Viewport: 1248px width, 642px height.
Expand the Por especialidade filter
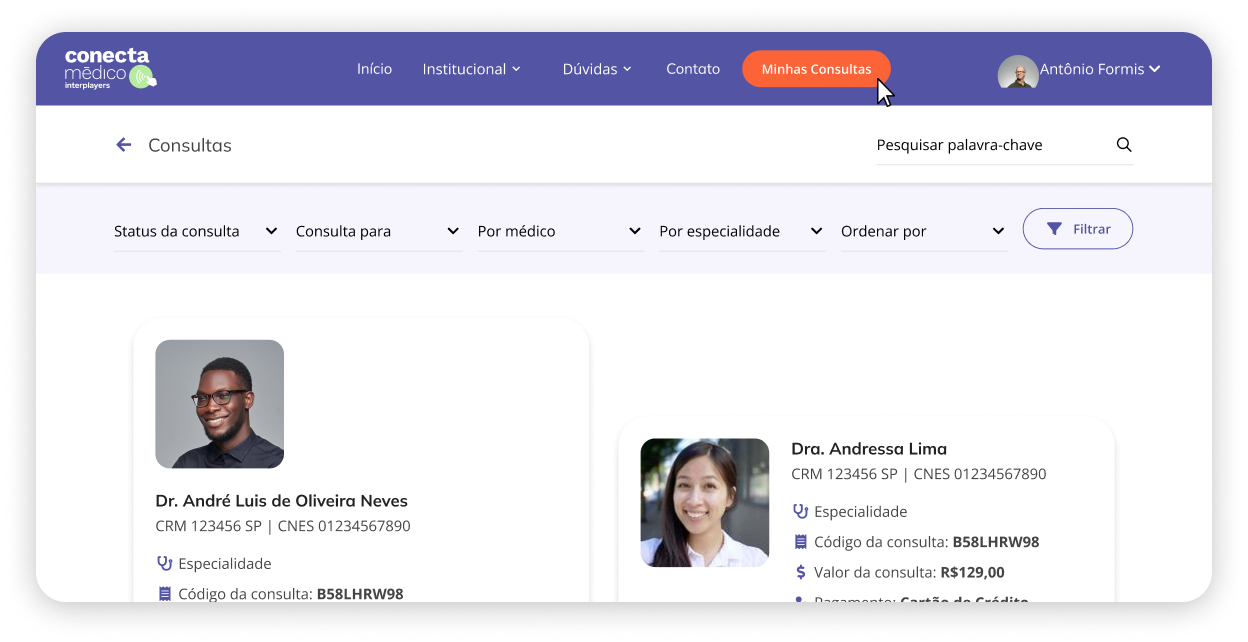(741, 231)
